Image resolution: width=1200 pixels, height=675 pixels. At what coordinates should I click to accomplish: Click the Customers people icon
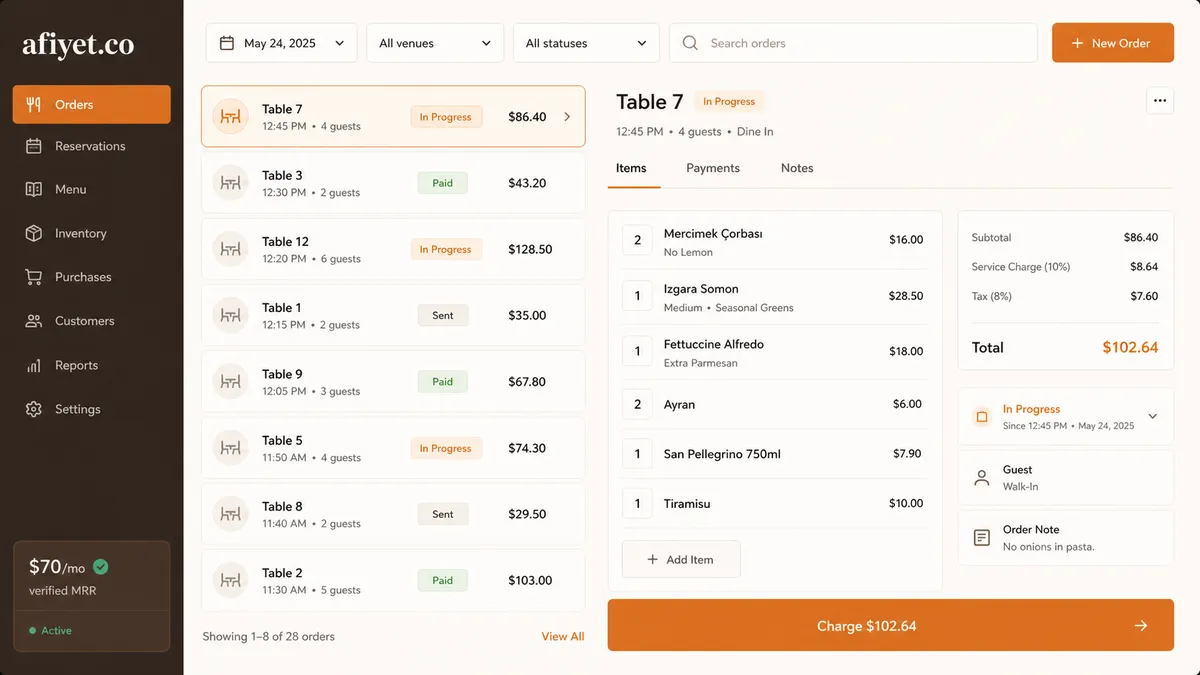(x=34, y=321)
